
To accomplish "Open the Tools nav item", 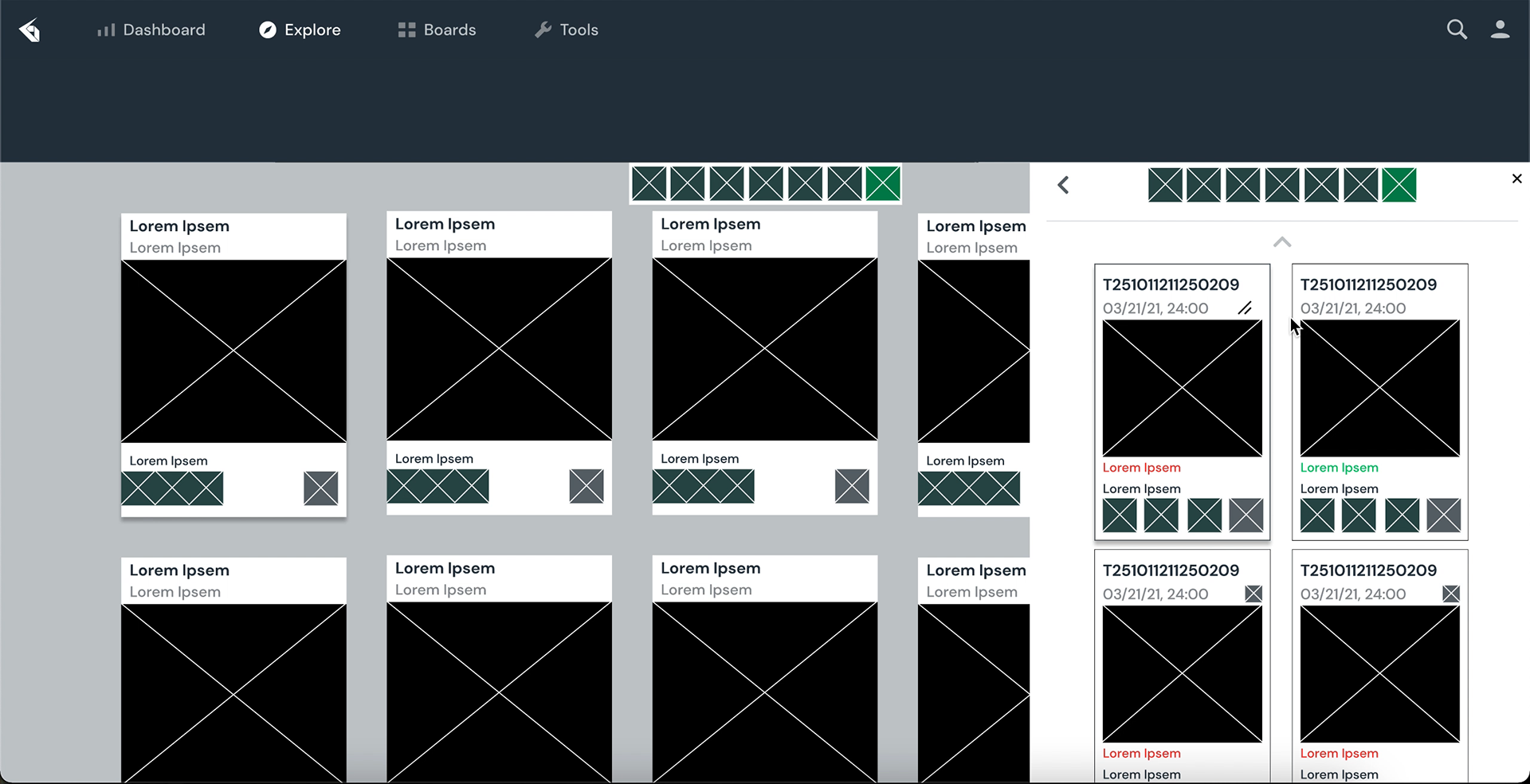I will click(x=567, y=30).
